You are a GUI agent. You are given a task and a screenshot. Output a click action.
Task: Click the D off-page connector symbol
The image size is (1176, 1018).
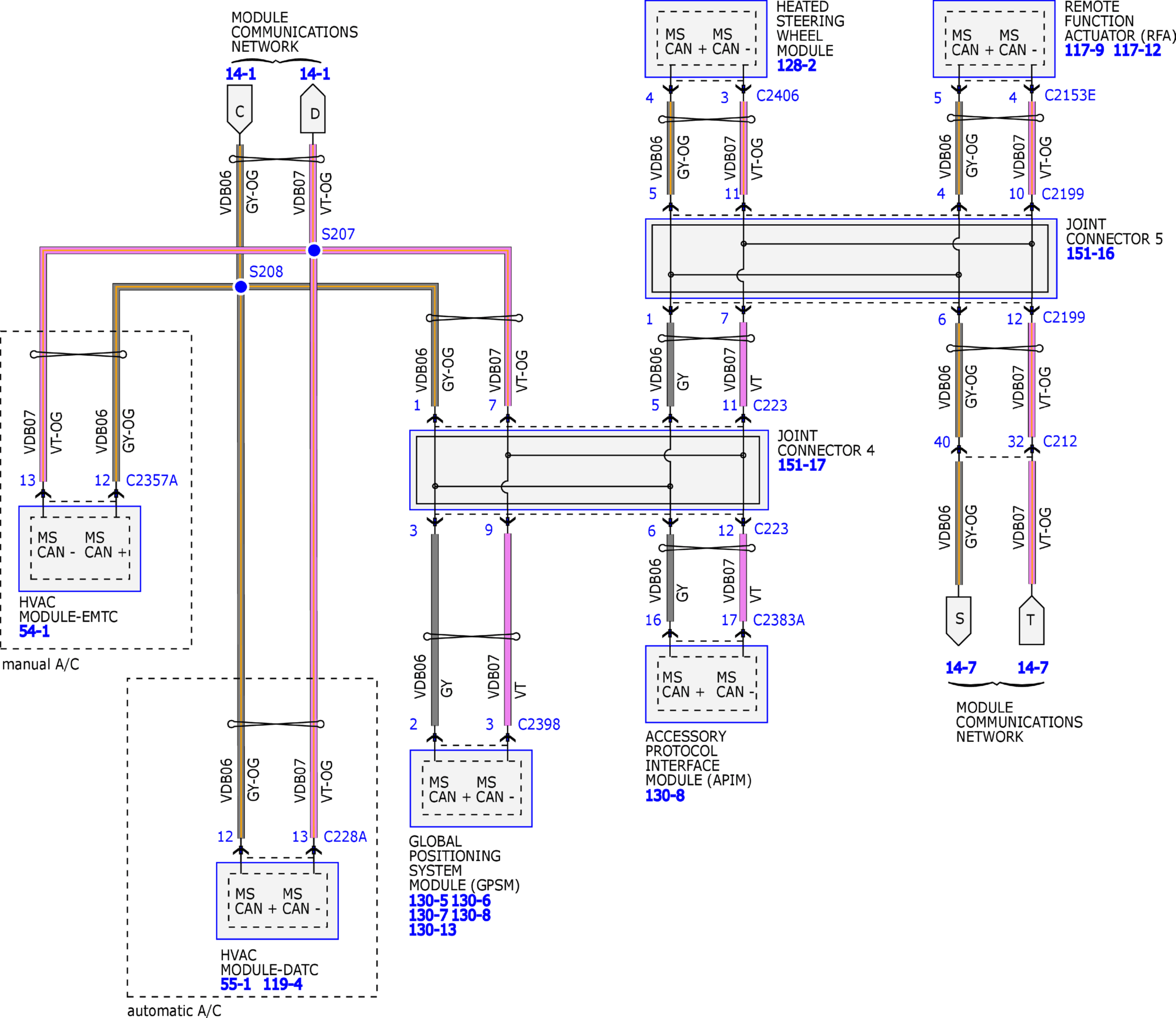(x=313, y=110)
